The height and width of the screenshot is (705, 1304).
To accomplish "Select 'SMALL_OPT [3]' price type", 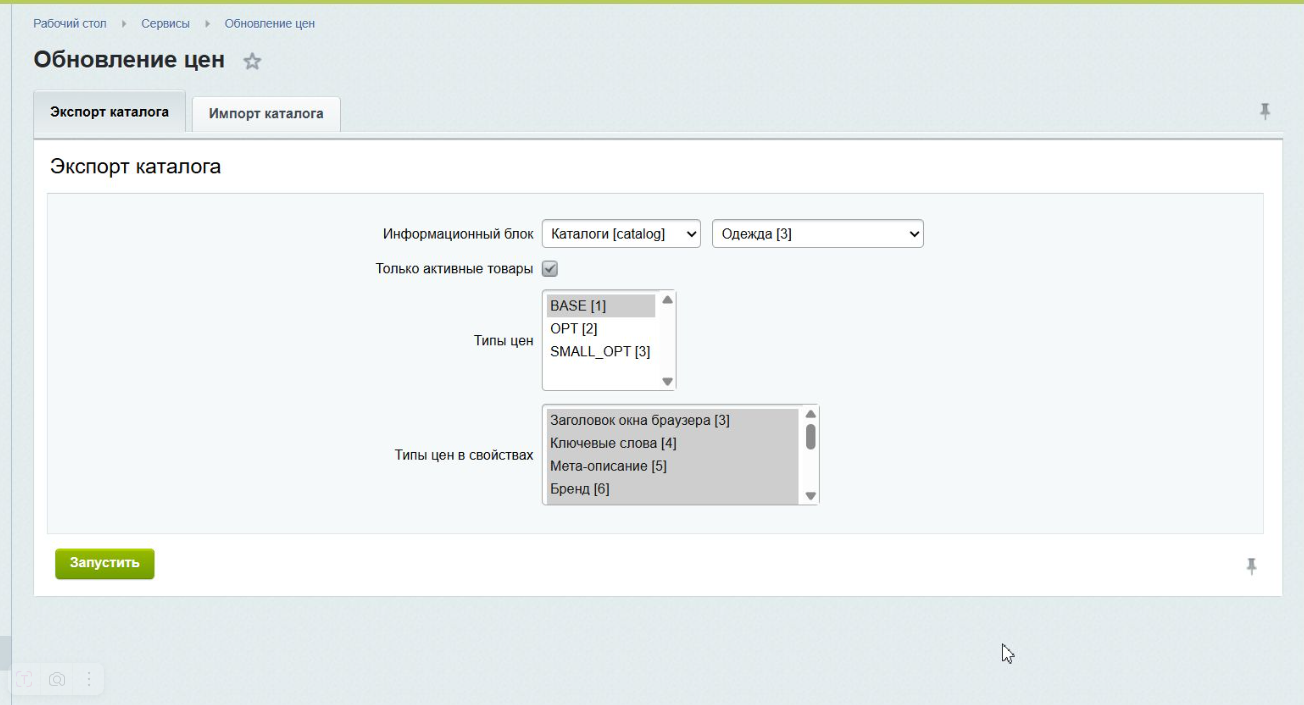I will pyautogui.click(x=600, y=351).
